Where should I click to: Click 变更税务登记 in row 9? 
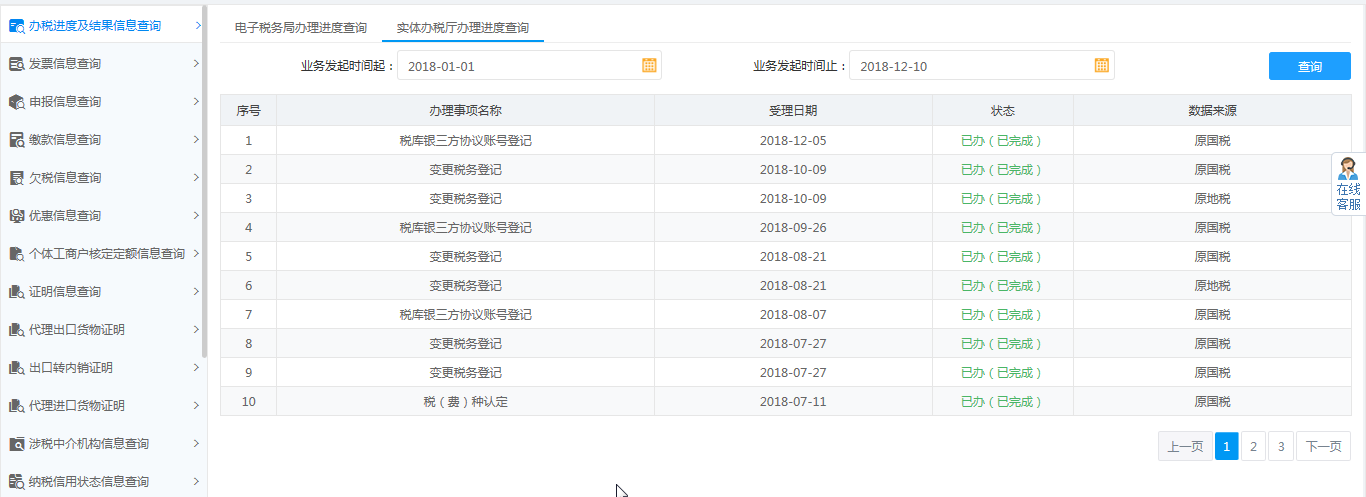pos(465,373)
